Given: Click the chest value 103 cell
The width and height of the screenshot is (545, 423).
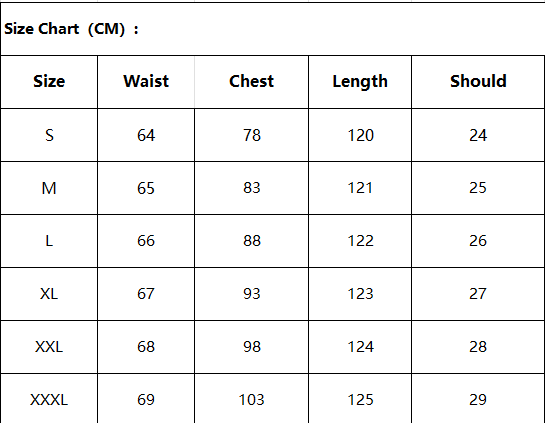Looking at the screenshot, I should pyautogui.click(x=251, y=399).
